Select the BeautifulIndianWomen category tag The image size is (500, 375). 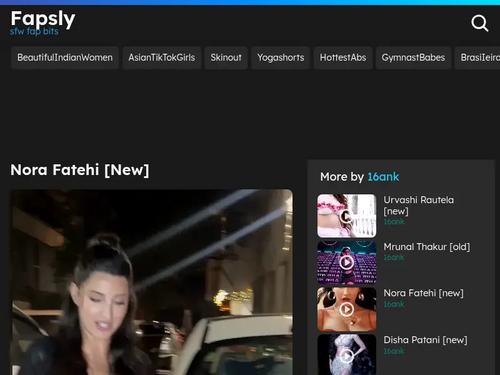[x=65, y=58]
